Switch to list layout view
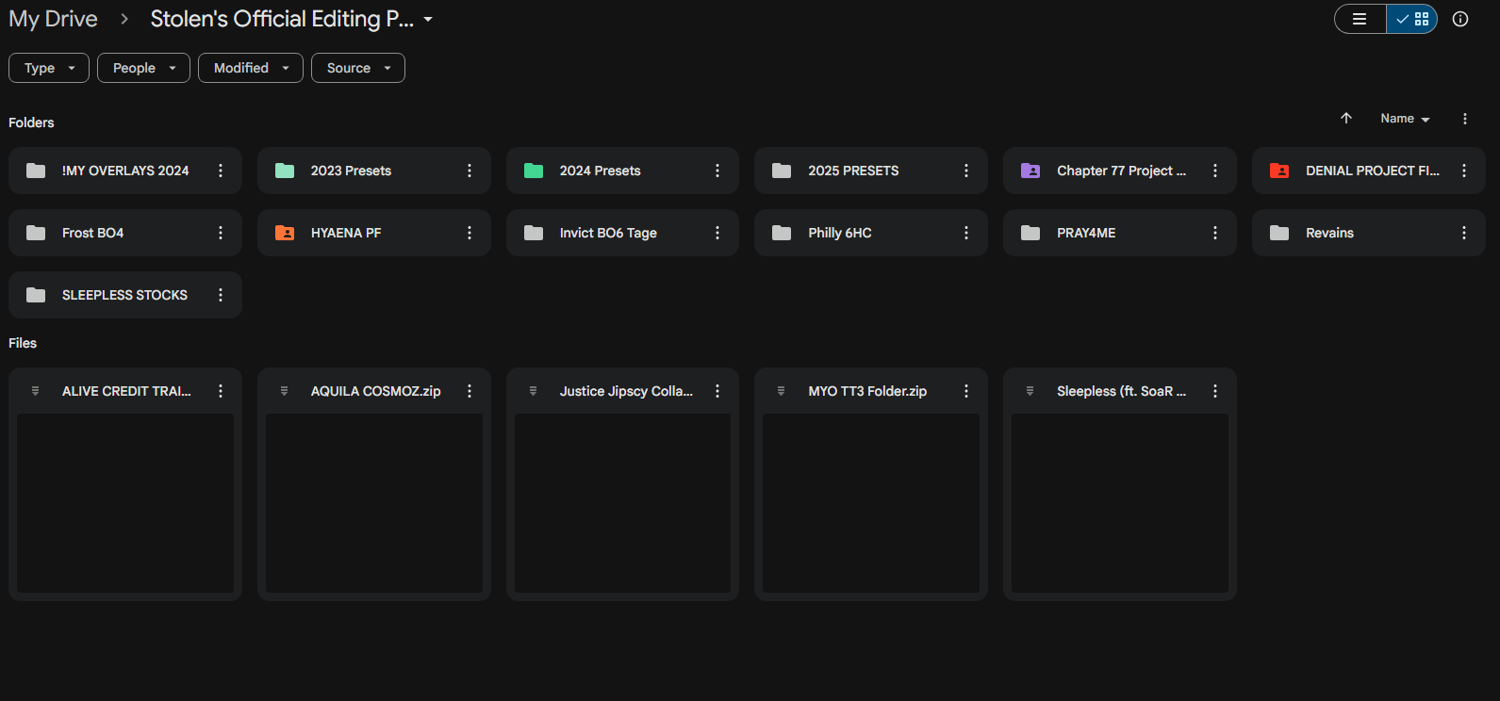The width and height of the screenshot is (1500, 701). (1360, 19)
